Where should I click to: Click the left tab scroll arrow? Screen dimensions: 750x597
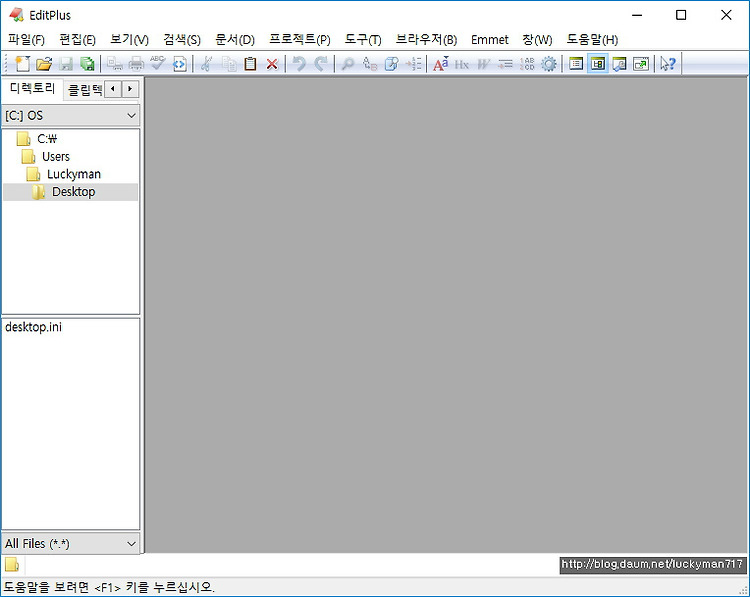coord(113,89)
